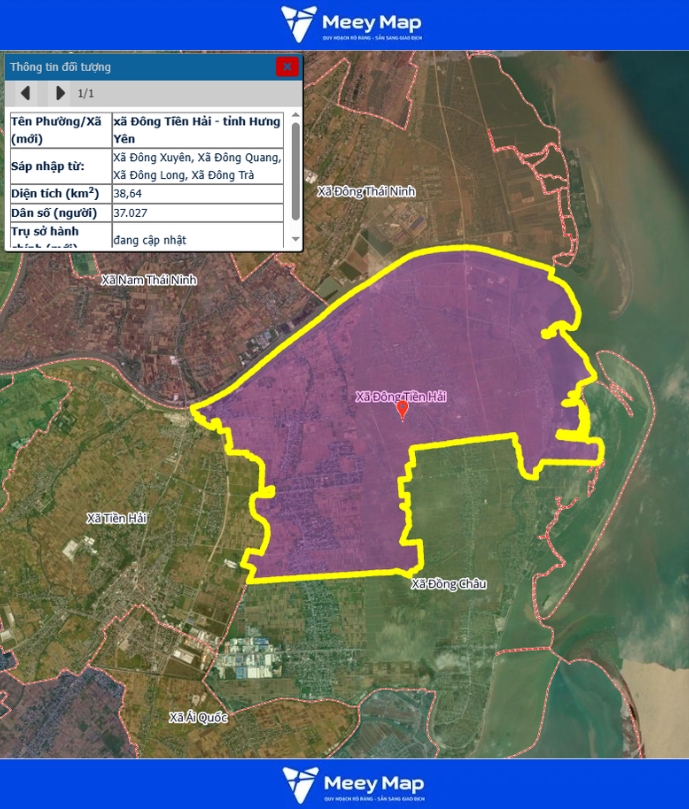The image size is (689, 809).
Task: Select the Xã Nam Thái Ninh map label
Action: [x=149, y=280]
